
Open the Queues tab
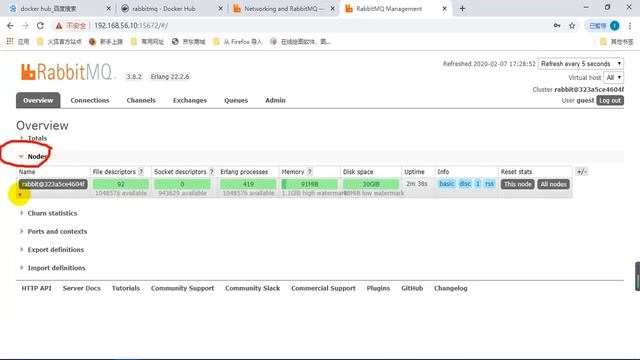(236, 100)
